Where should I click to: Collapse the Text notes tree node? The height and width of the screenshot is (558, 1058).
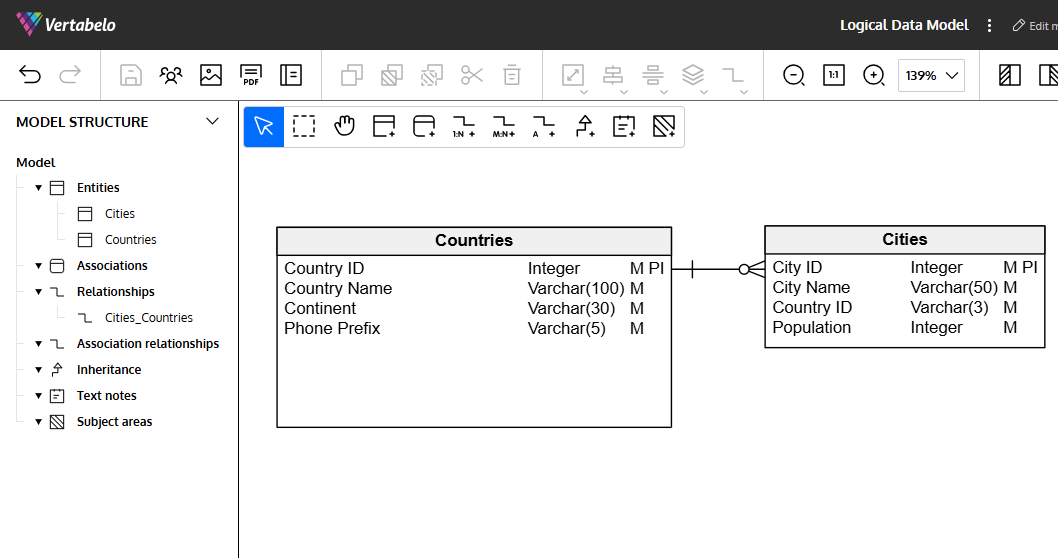38,395
